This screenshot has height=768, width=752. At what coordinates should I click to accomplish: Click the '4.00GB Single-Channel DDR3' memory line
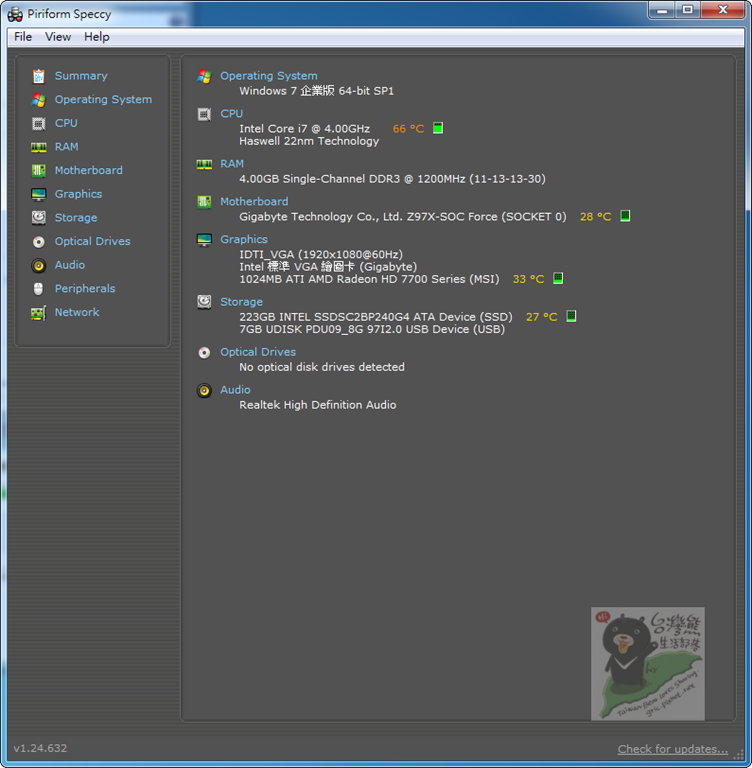pos(392,179)
